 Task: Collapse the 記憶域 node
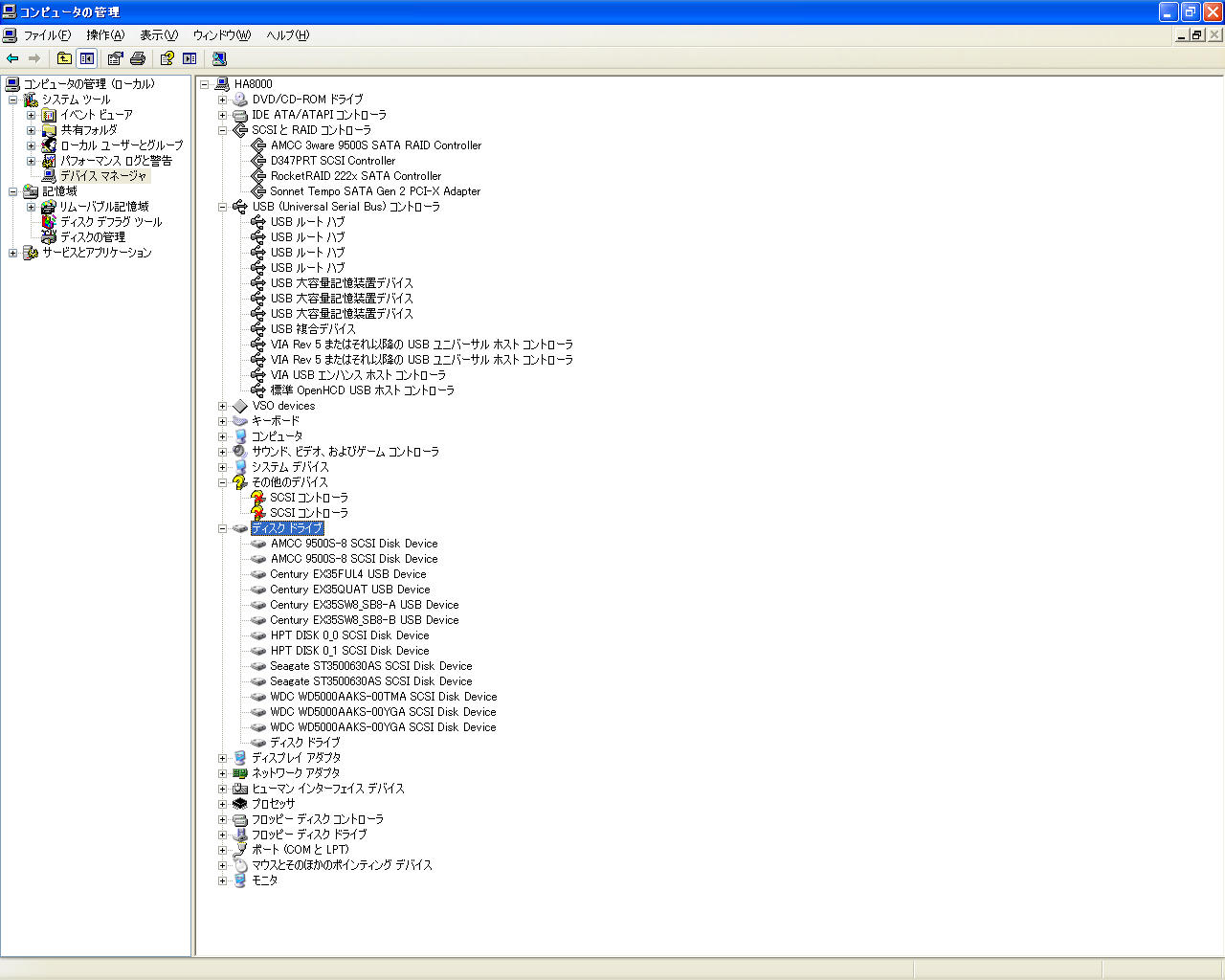point(12,191)
